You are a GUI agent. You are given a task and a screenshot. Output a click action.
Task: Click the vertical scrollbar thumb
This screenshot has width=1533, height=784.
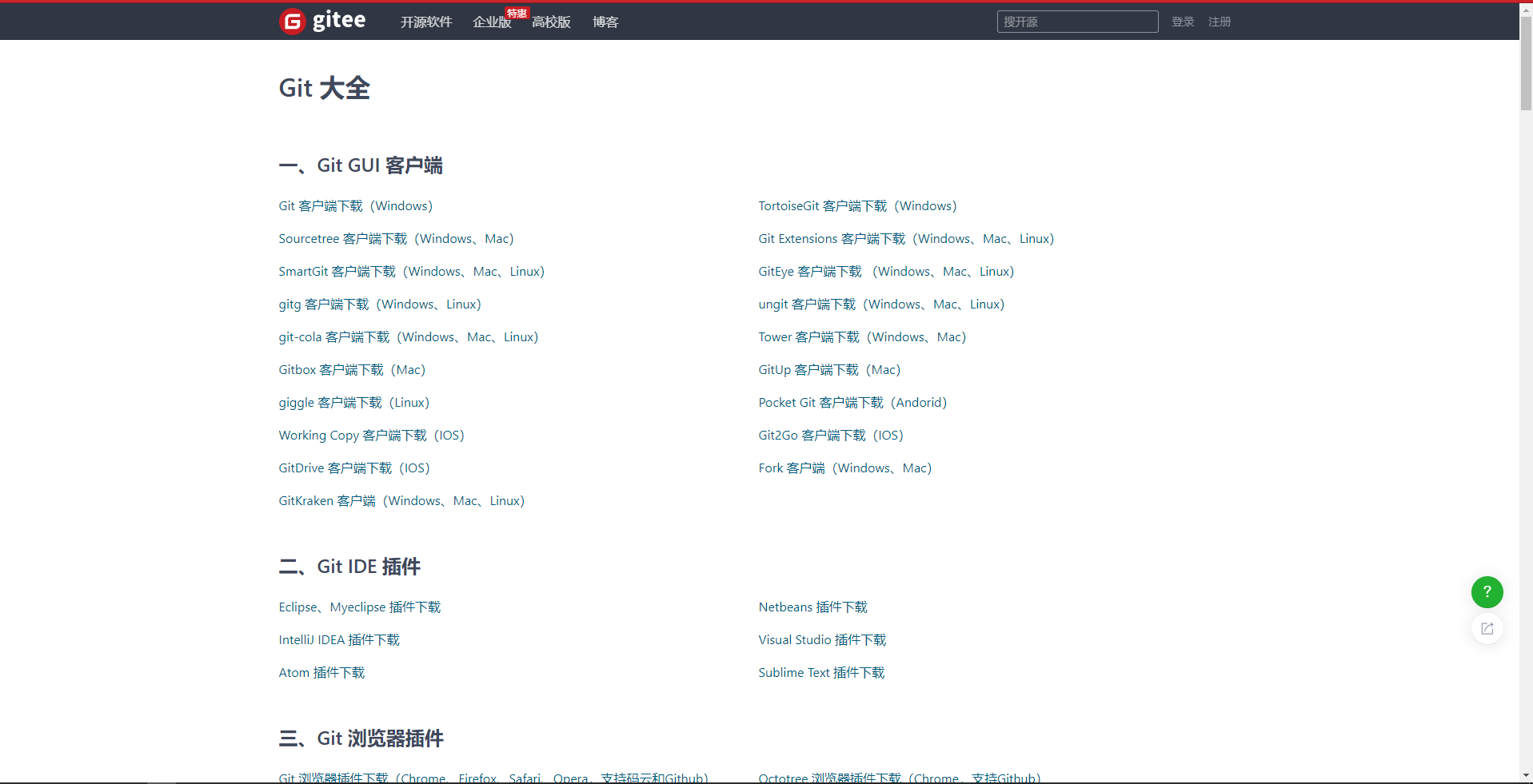click(1526, 62)
